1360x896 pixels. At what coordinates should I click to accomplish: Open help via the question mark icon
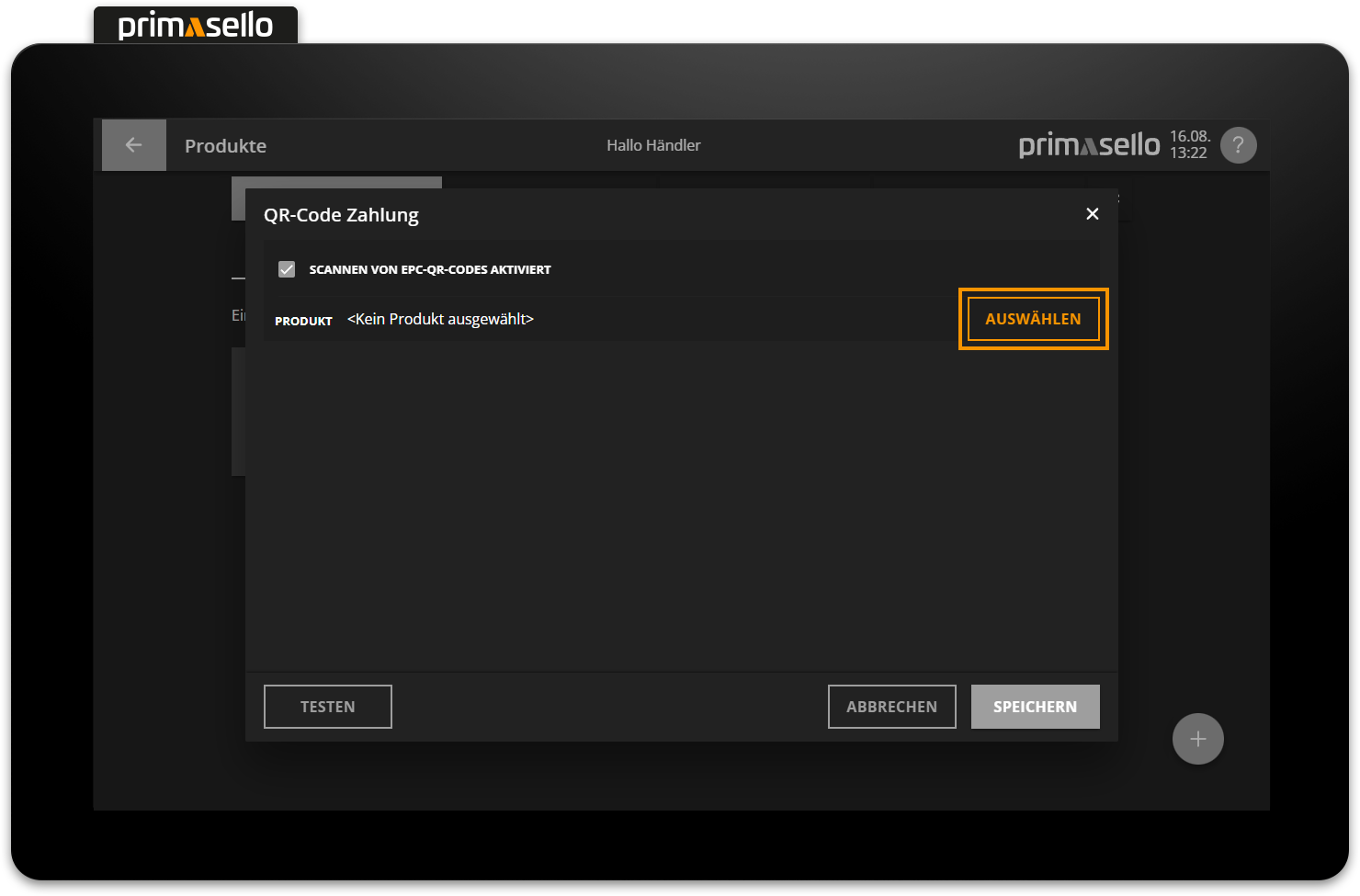1238,145
